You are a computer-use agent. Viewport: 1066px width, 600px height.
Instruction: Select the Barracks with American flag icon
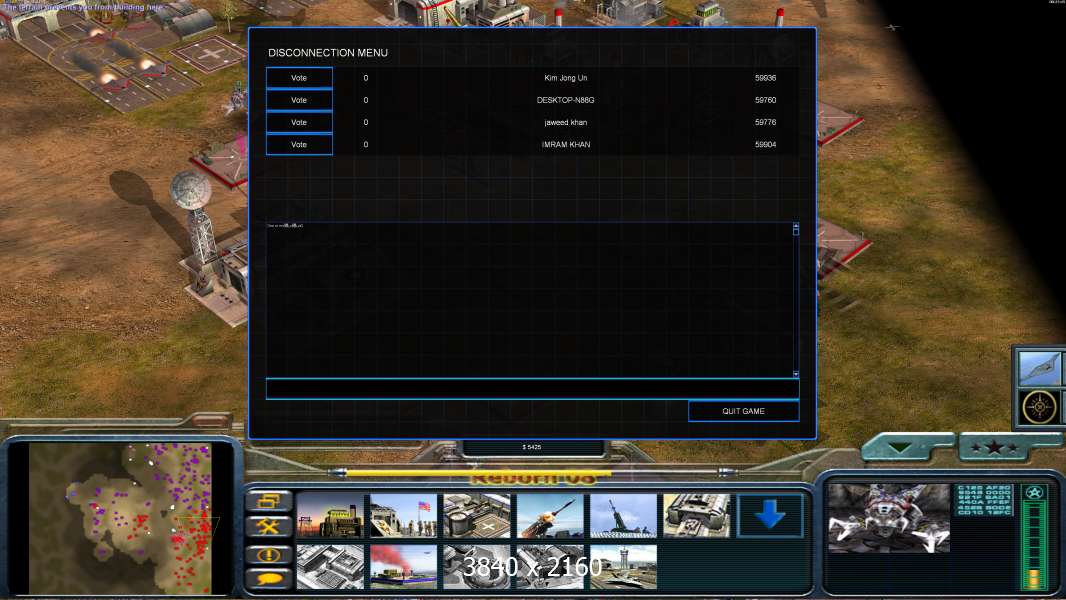(403, 516)
